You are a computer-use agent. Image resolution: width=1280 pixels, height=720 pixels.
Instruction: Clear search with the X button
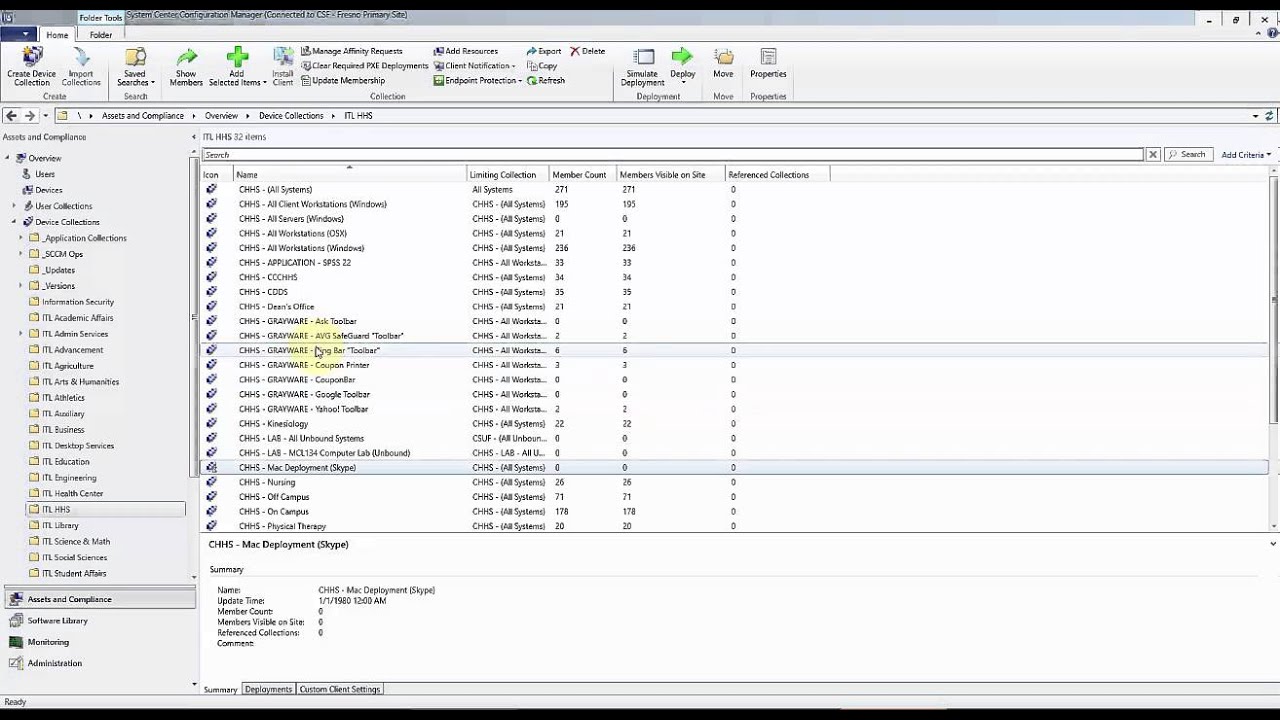(x=1153, y=155)
